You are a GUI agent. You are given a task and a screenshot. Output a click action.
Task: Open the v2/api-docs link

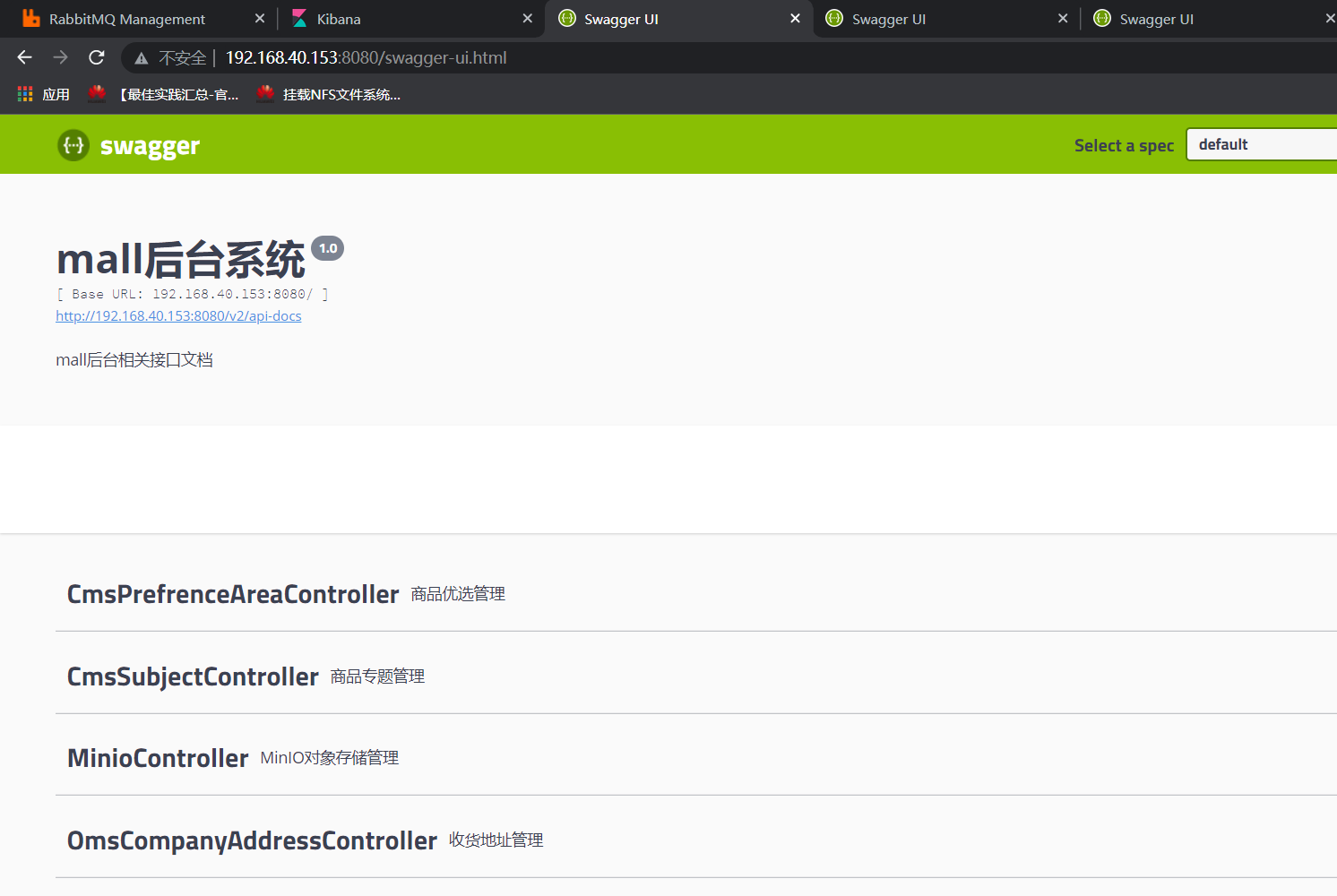178,315
